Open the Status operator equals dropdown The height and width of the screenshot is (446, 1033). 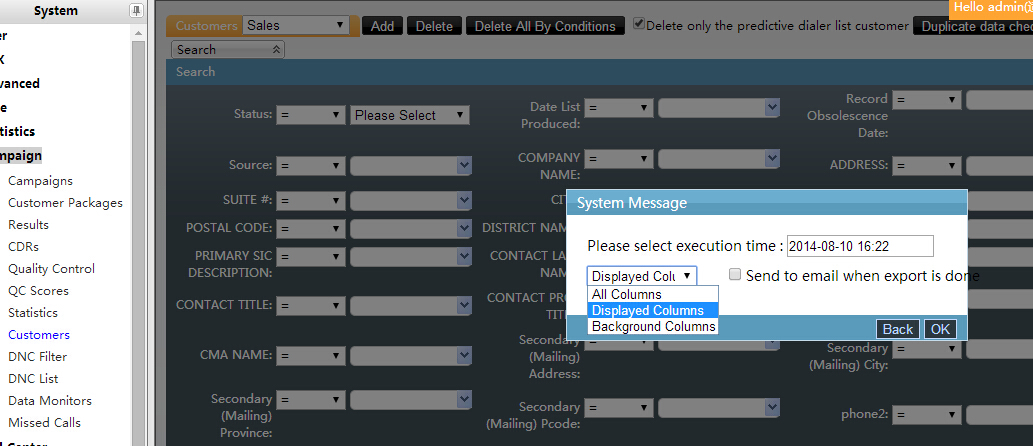[311, 115]
